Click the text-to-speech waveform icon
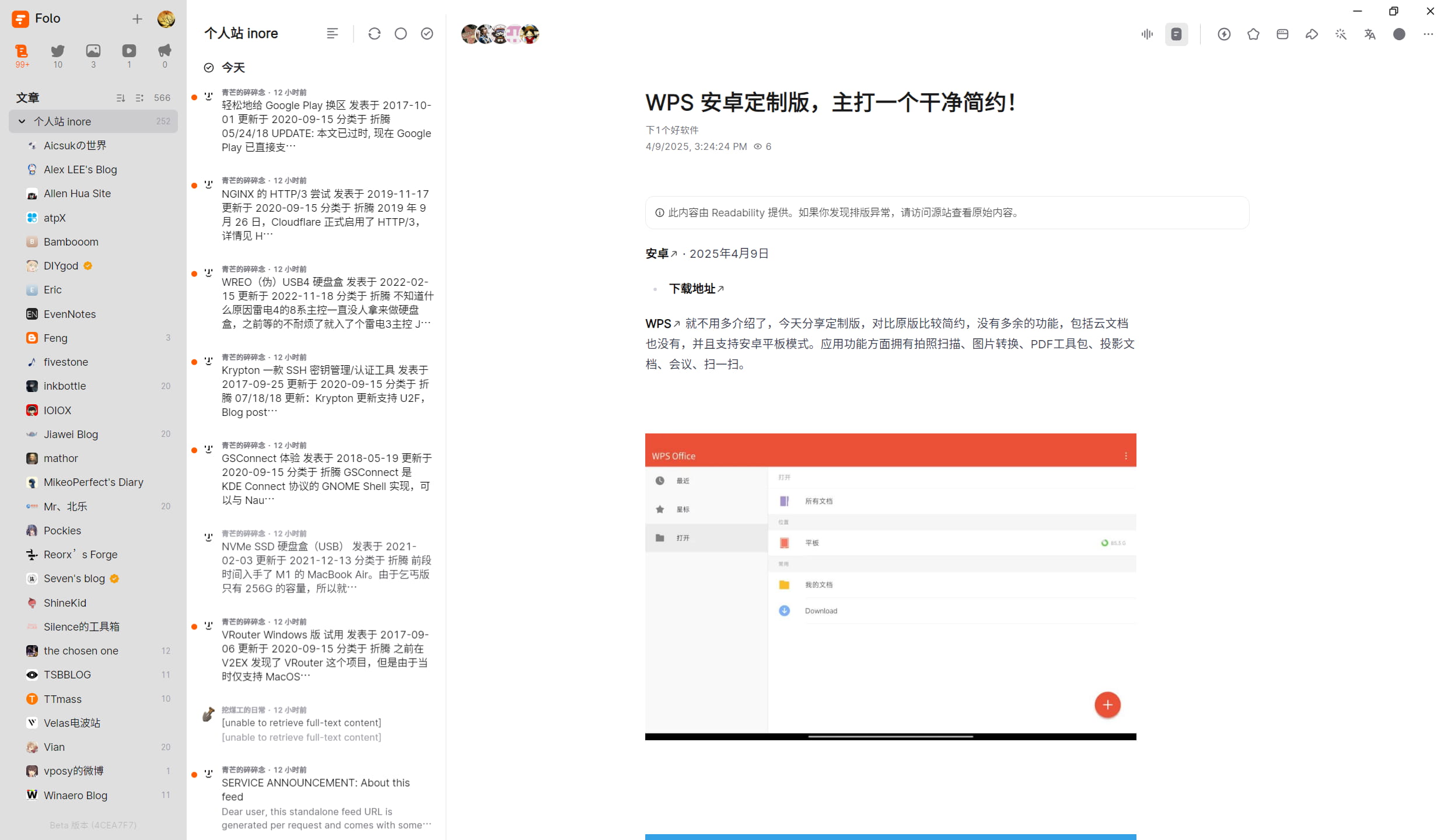This screenshot has width=1448, height=840. click(1148, 34)
